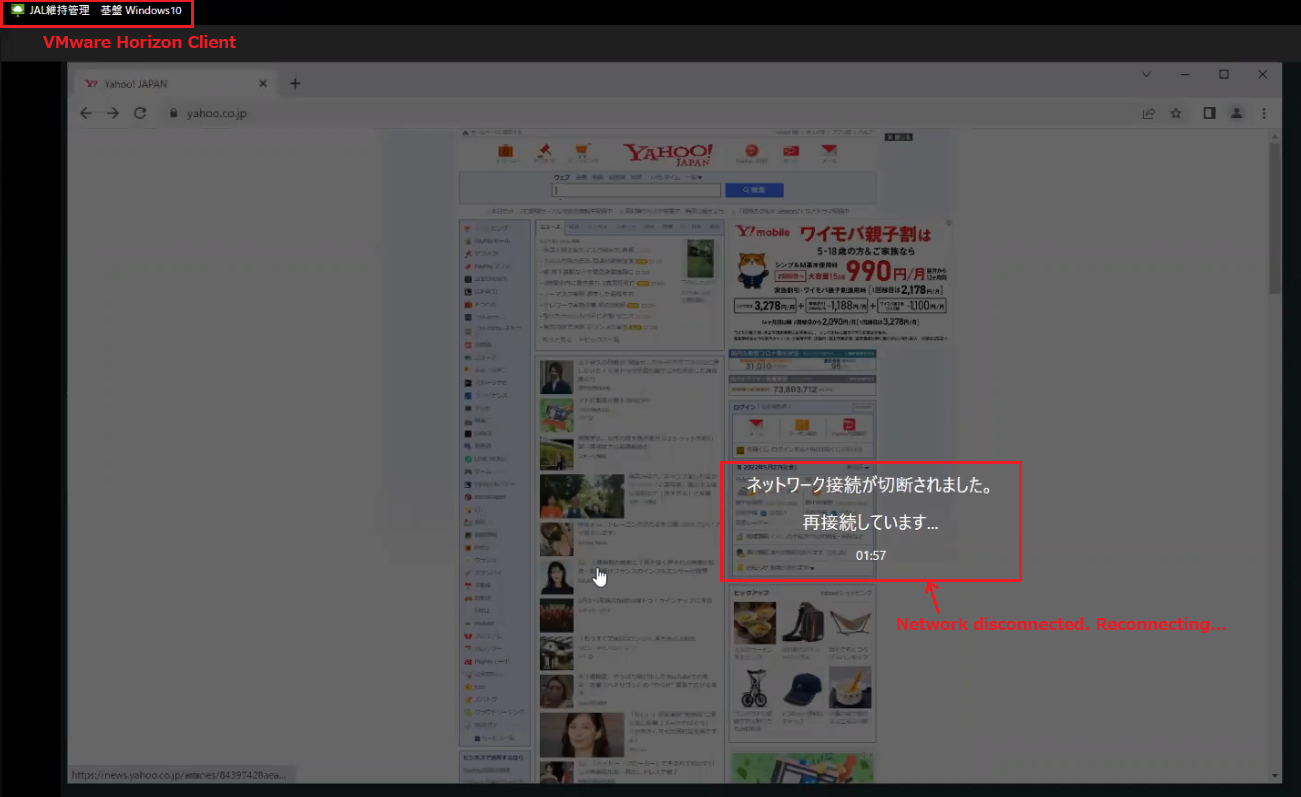Go back in the Chrome browser
This screenshot has height=797, width=1301.
point(86,113)
